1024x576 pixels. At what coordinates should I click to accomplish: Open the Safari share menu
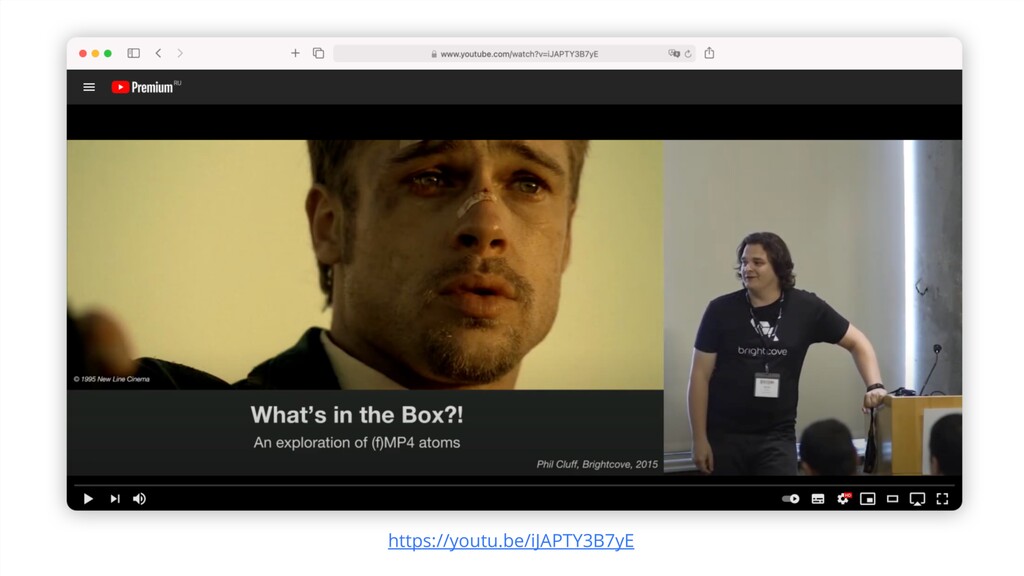click(709, 53)
